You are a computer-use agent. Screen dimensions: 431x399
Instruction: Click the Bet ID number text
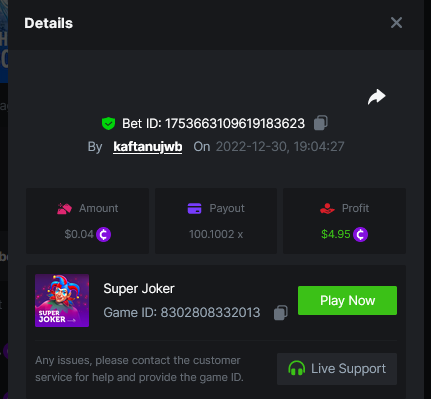[235, 124]
